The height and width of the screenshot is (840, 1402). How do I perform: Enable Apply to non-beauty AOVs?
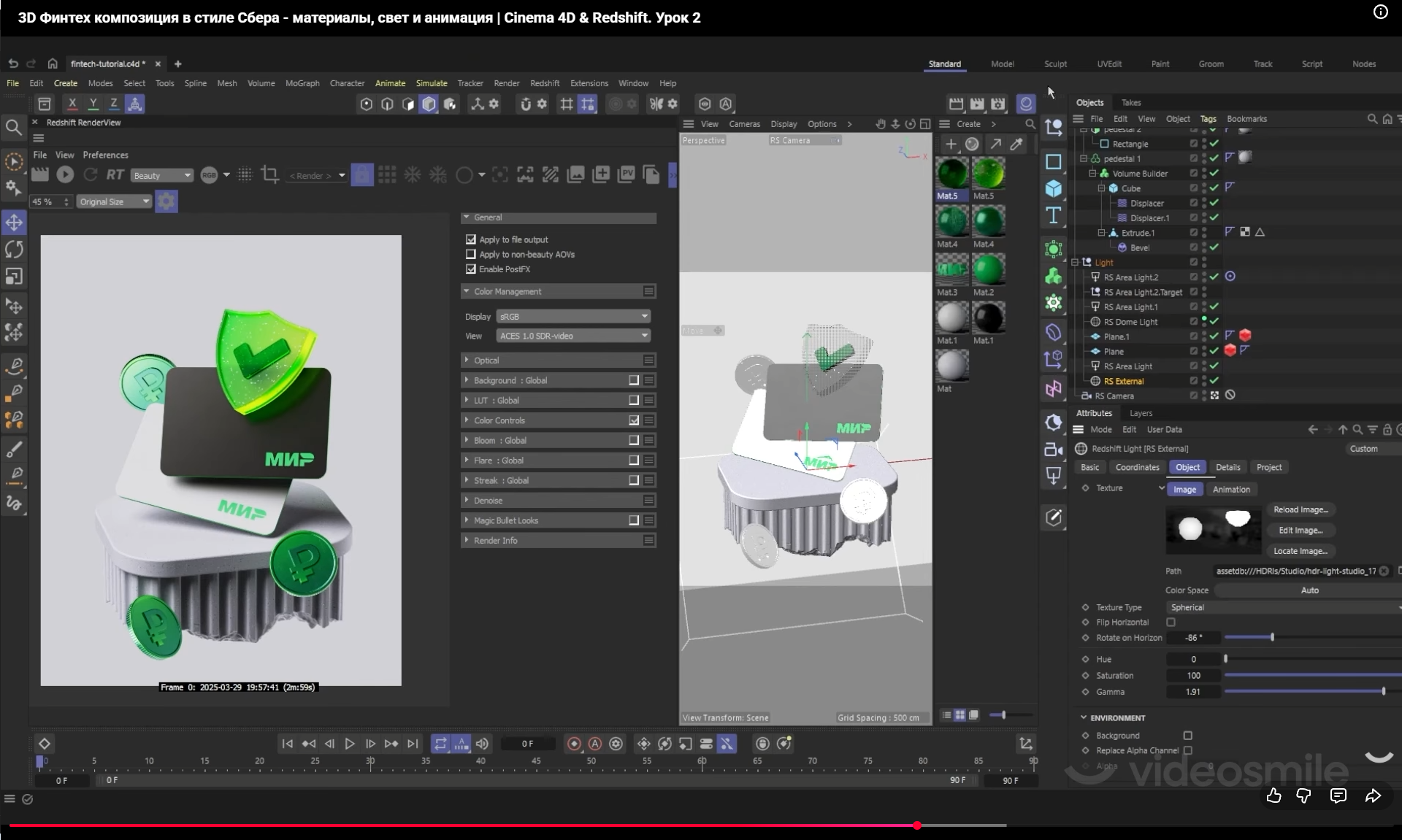471,254
